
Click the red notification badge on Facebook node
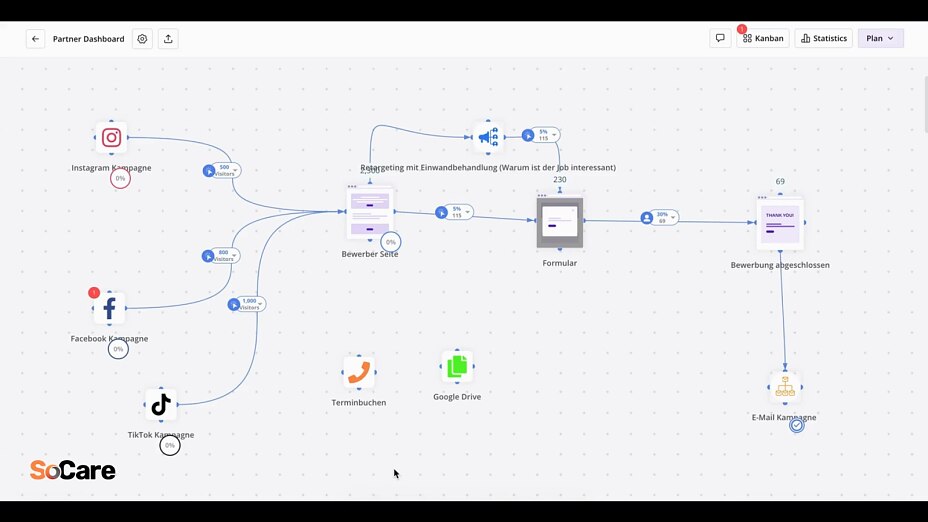point(94,292)
